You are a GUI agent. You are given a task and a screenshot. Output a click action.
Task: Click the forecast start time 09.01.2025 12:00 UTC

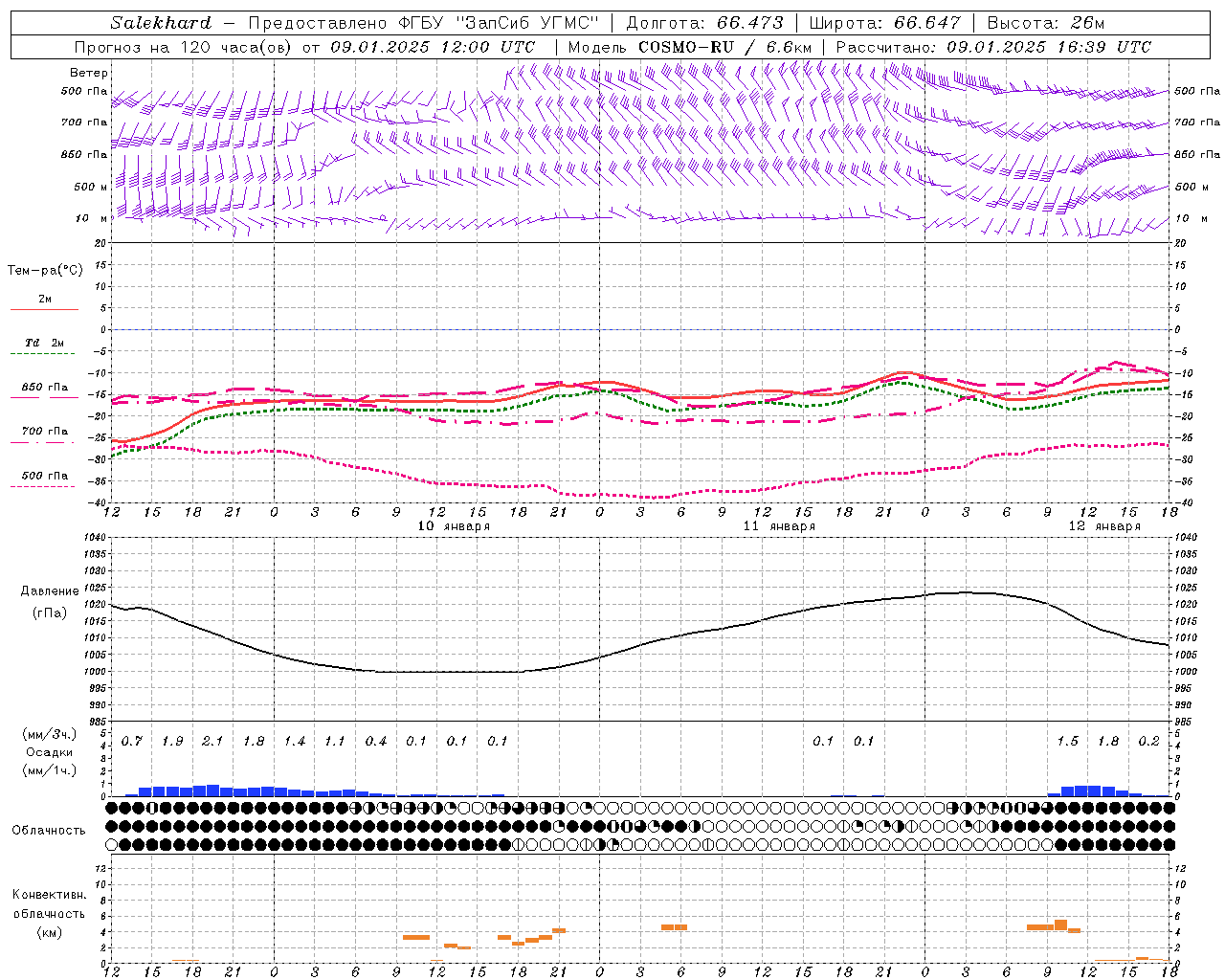point(433,47)
